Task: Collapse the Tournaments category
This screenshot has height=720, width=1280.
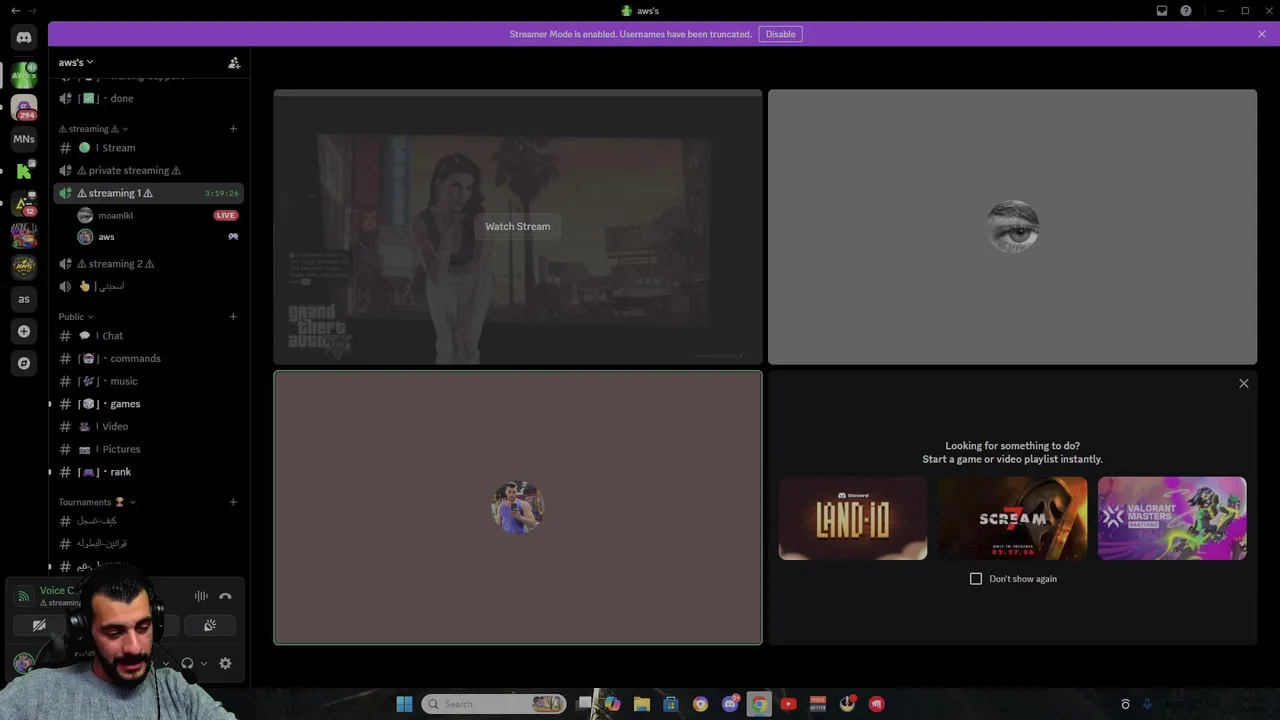Action: [x=97, y=502]
